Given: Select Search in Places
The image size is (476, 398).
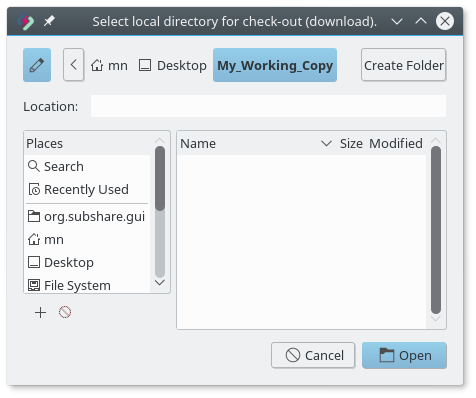Looking at the screenshot, I should click(x=88, y=166).
